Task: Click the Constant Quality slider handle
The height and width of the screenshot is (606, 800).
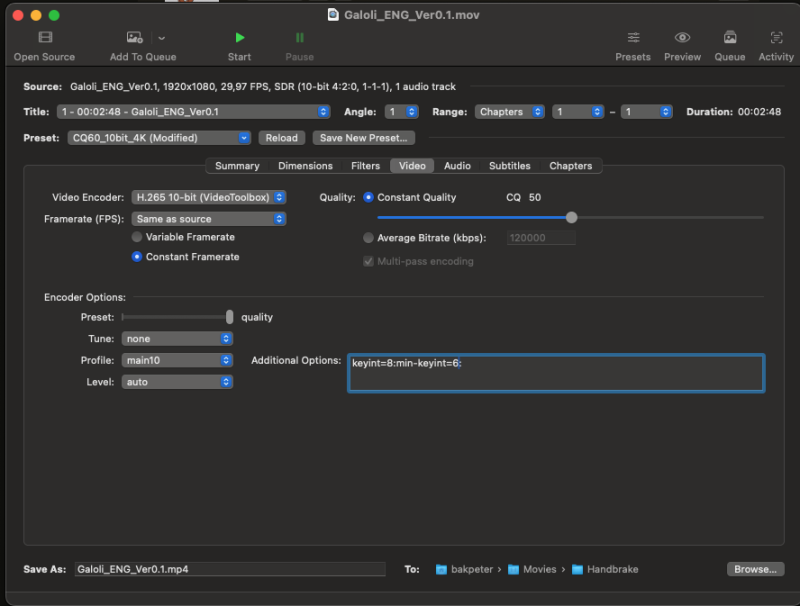Action: point(571,217)
